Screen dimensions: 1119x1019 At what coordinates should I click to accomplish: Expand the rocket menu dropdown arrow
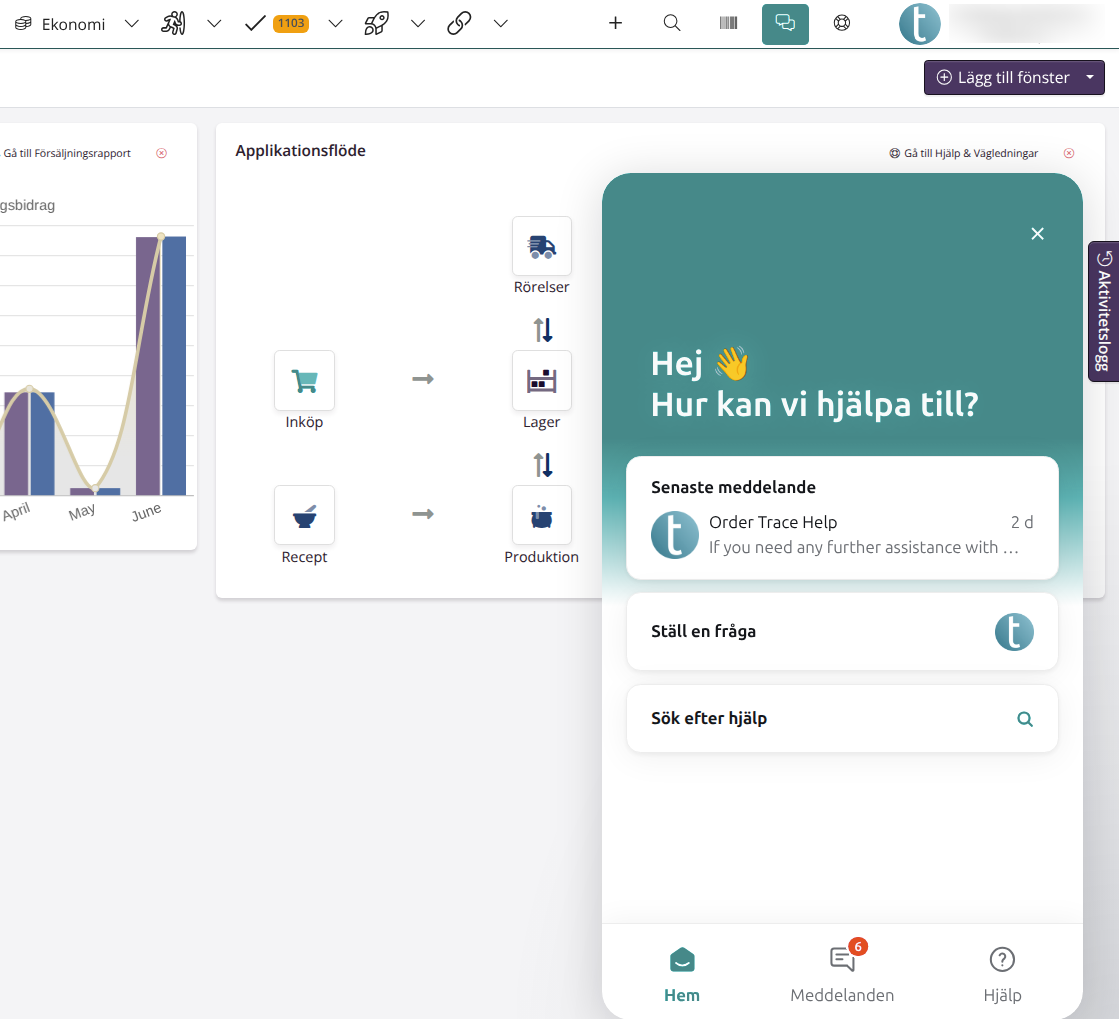tap(418, 24)
